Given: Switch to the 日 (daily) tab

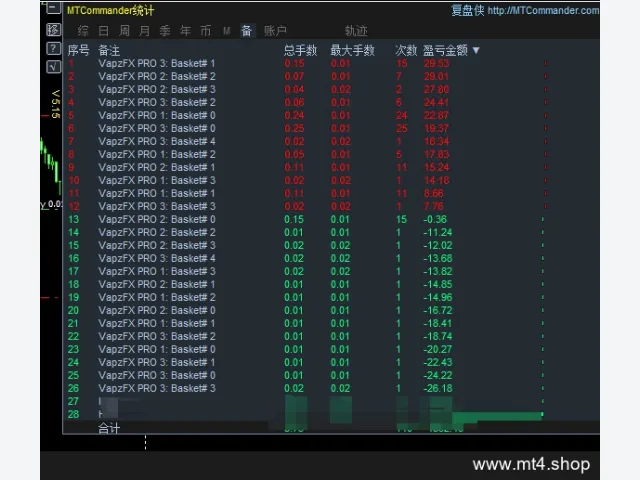Looking at the screenshot, I should coord(103,31).
